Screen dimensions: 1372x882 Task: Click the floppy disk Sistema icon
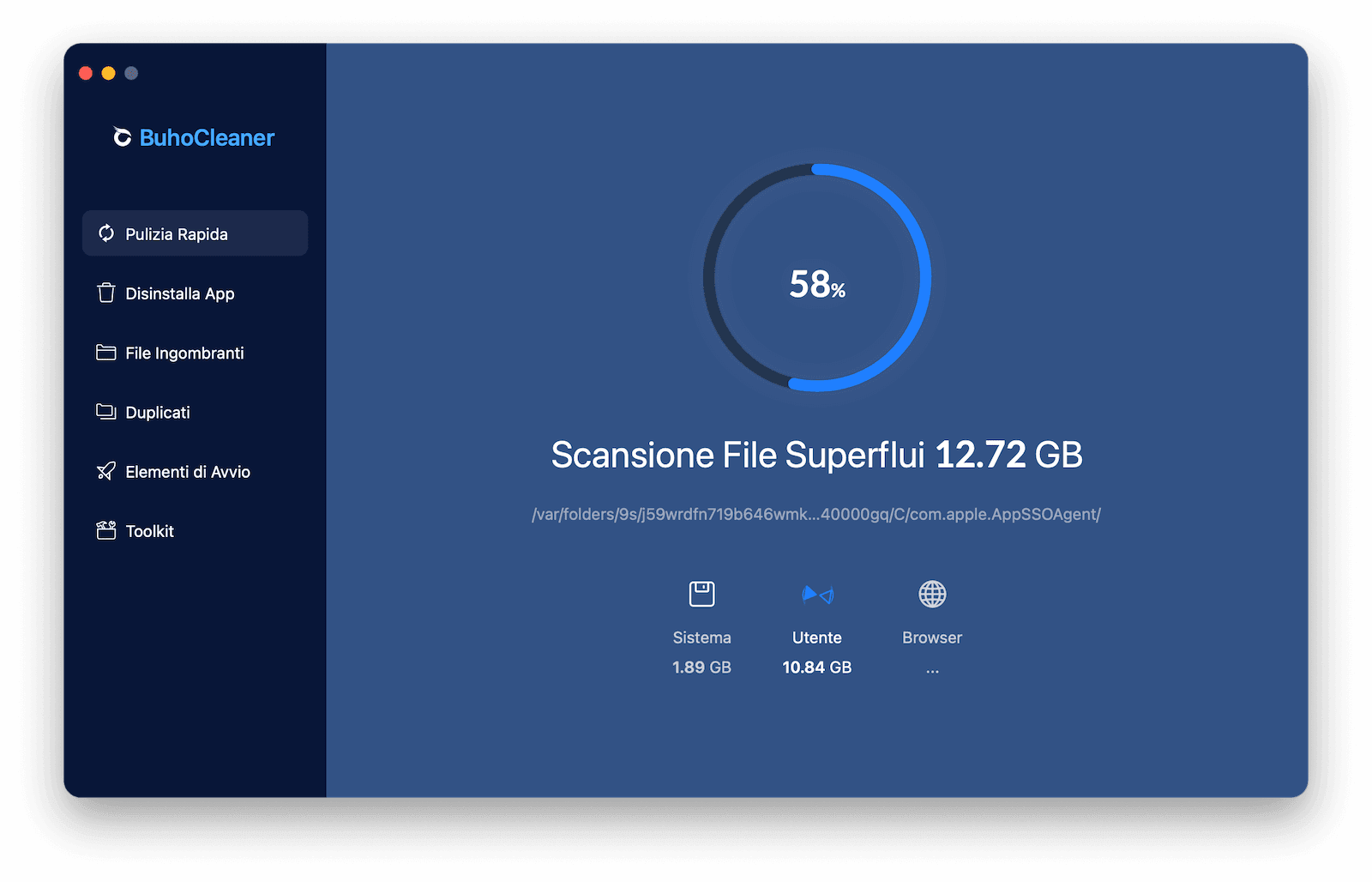(701, 593)
